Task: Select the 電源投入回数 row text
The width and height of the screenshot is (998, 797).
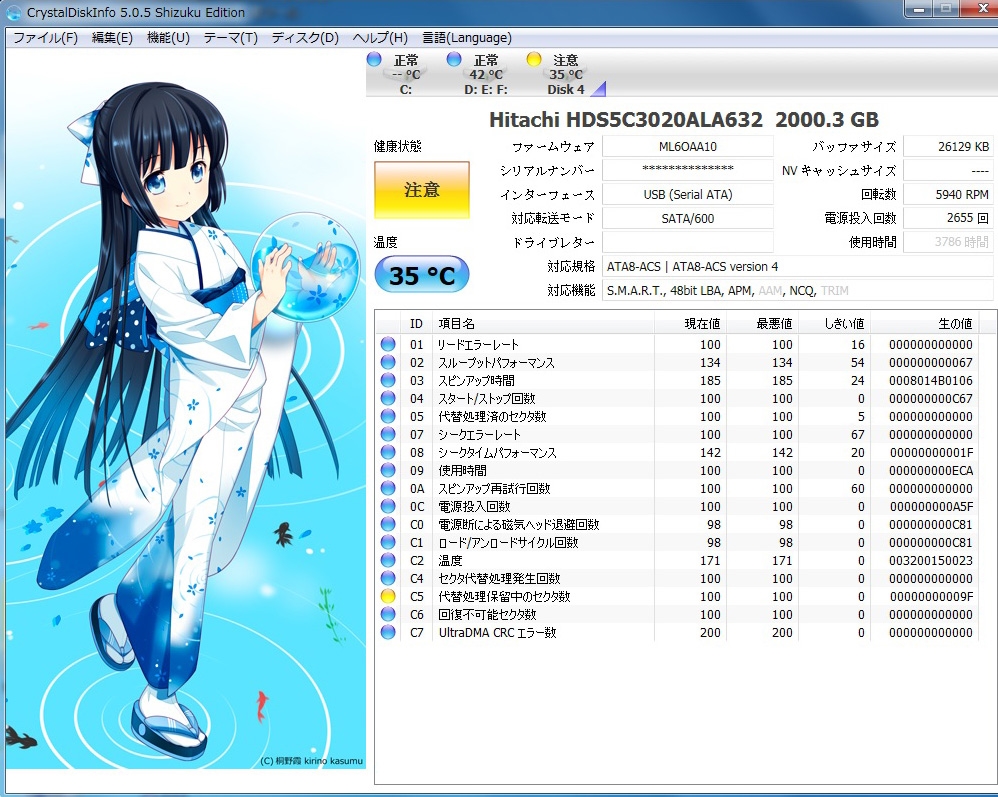Action: click(474, 506)
